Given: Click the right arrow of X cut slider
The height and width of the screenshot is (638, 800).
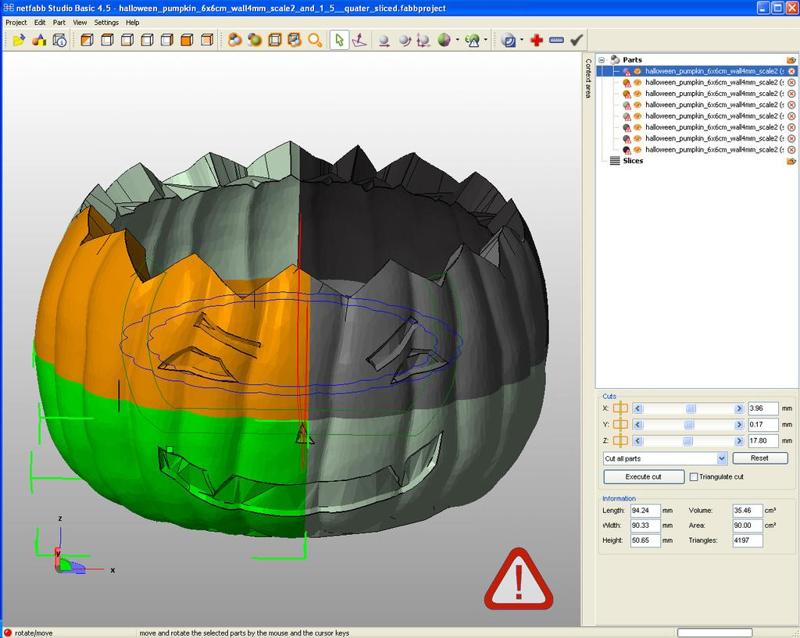Looking at the screenshot, I should 739,408.
